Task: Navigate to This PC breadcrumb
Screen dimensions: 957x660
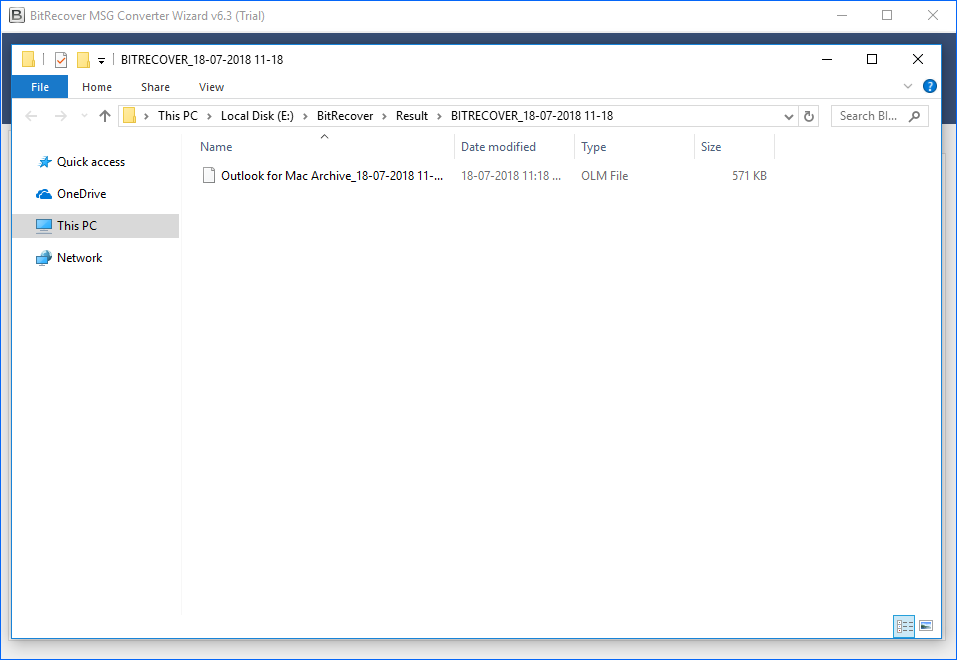Action: [x=178, y=115]
